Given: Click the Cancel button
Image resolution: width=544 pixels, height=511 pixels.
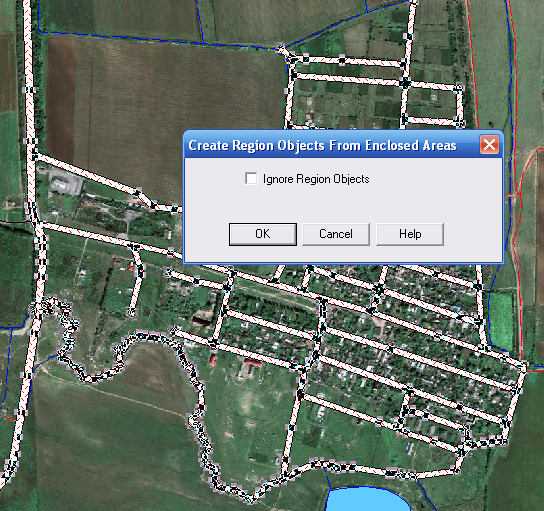Looking at the screenshot, I should pos(336,234).
